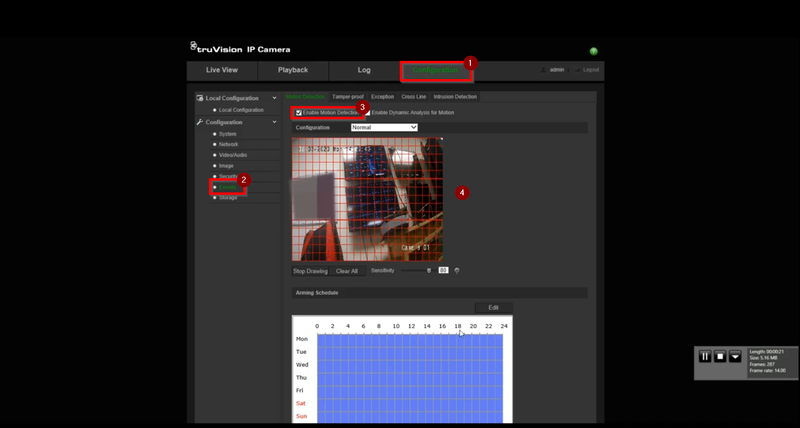
Task: Collapse the Local Configuration section chevron
Action: click(274, 98)
